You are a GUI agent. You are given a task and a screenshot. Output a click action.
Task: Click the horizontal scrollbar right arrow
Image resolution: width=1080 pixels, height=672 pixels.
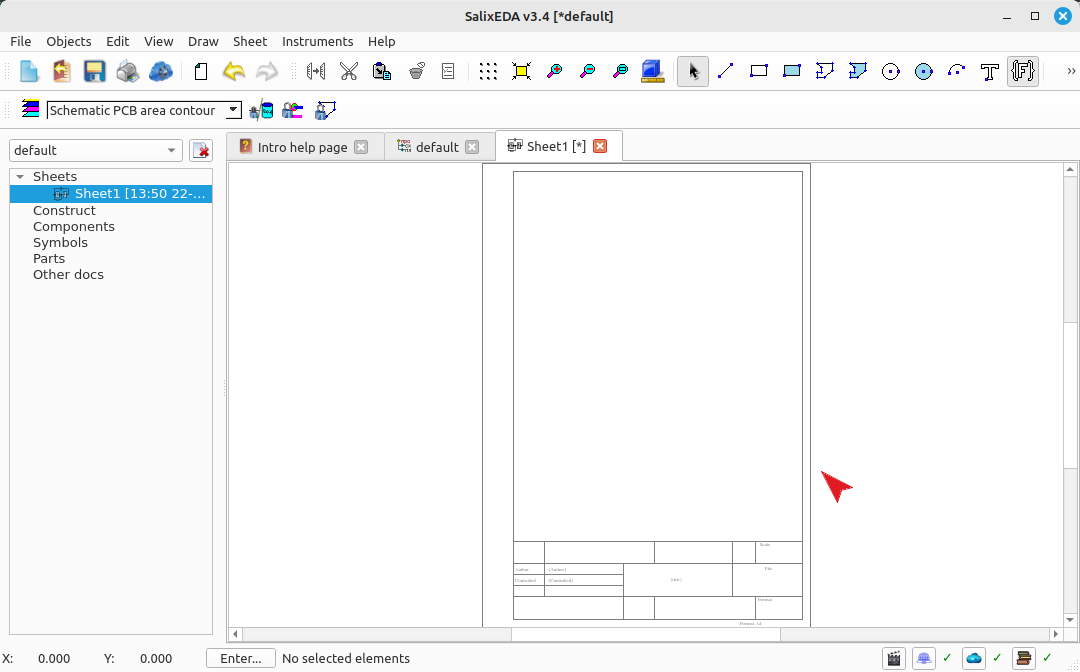point(1056,634)
